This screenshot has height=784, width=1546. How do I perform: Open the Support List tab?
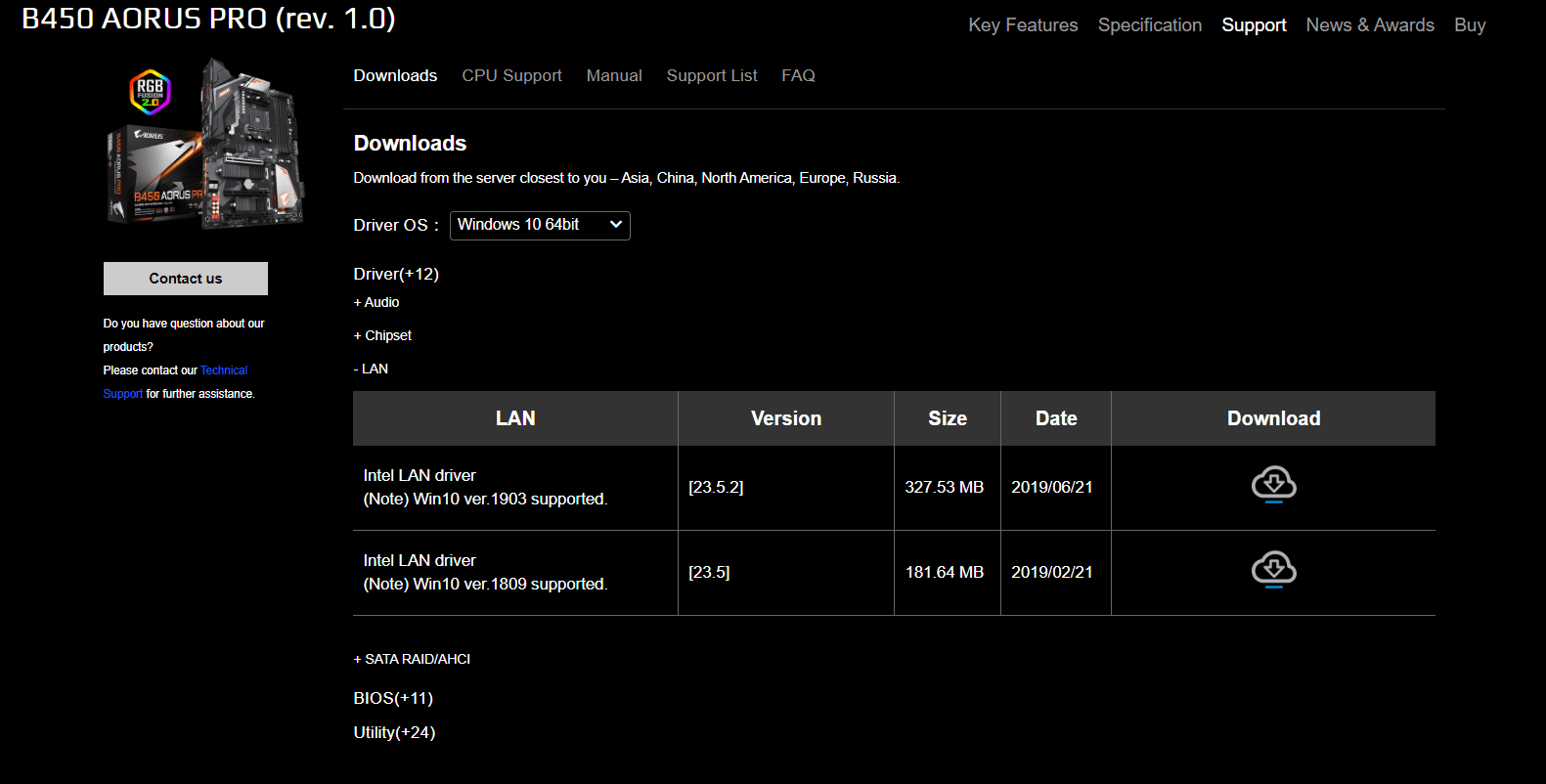pyautogui.click(x=712, y=75)
